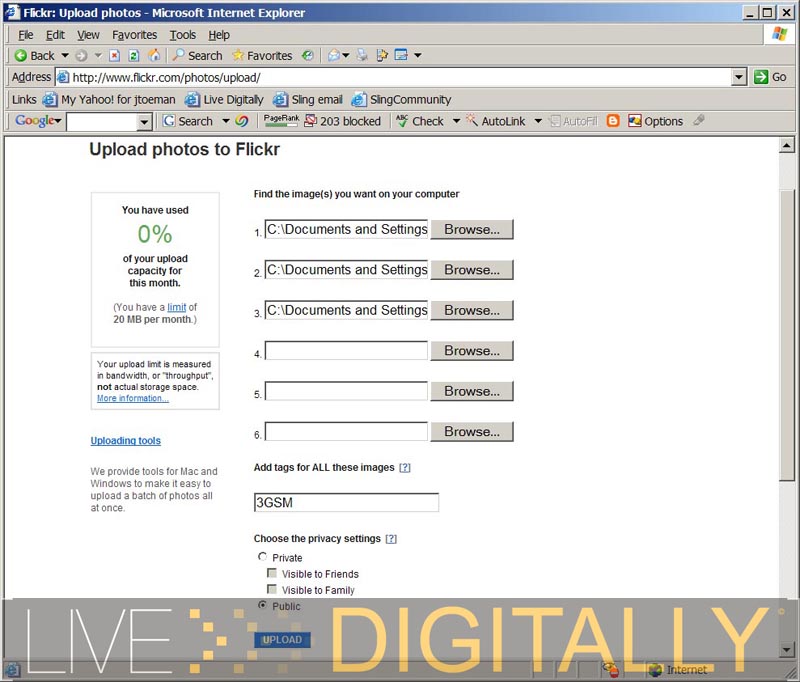Check the Visible to Family checkbox
The width and height of the screenshot is (800, 682).
272,590
